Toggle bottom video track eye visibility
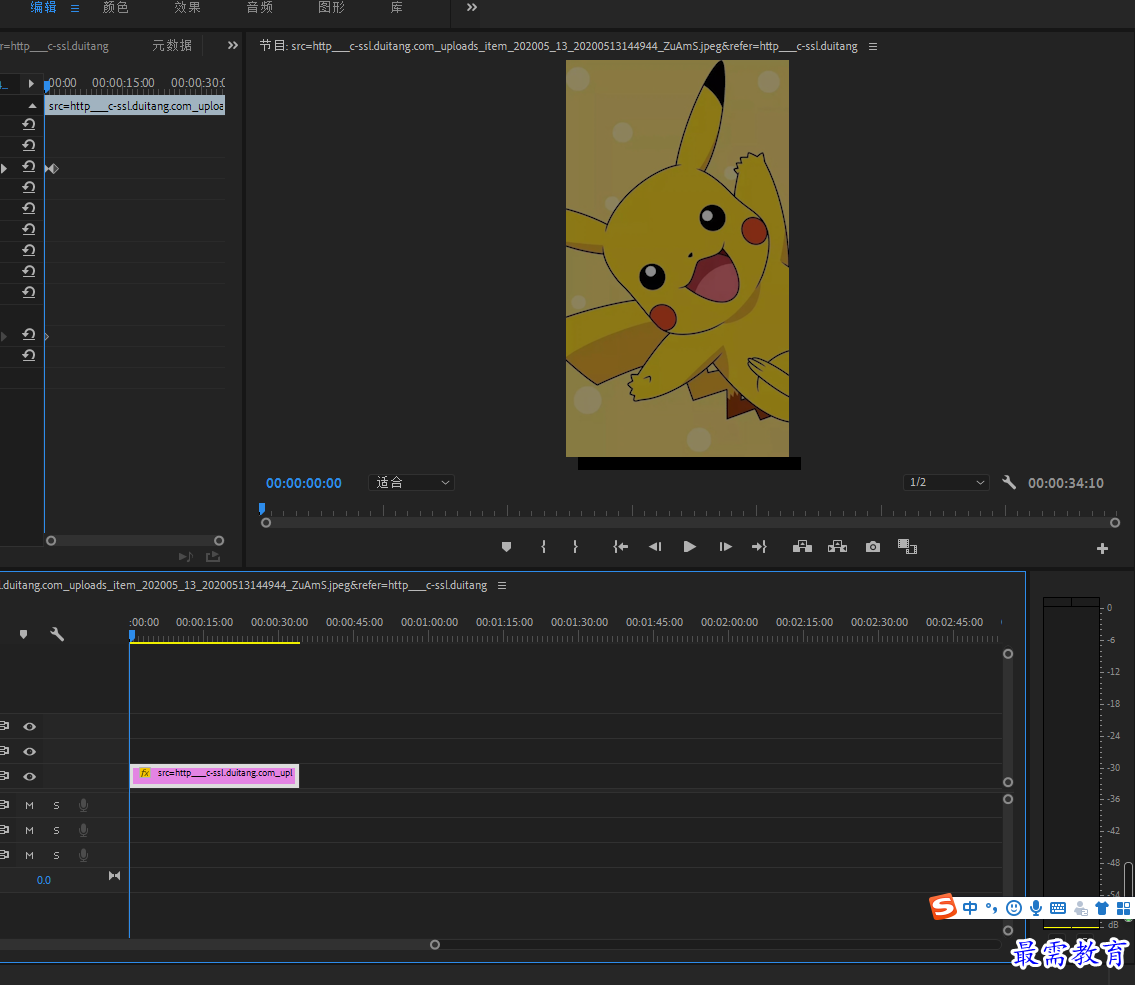 point(30,777)
